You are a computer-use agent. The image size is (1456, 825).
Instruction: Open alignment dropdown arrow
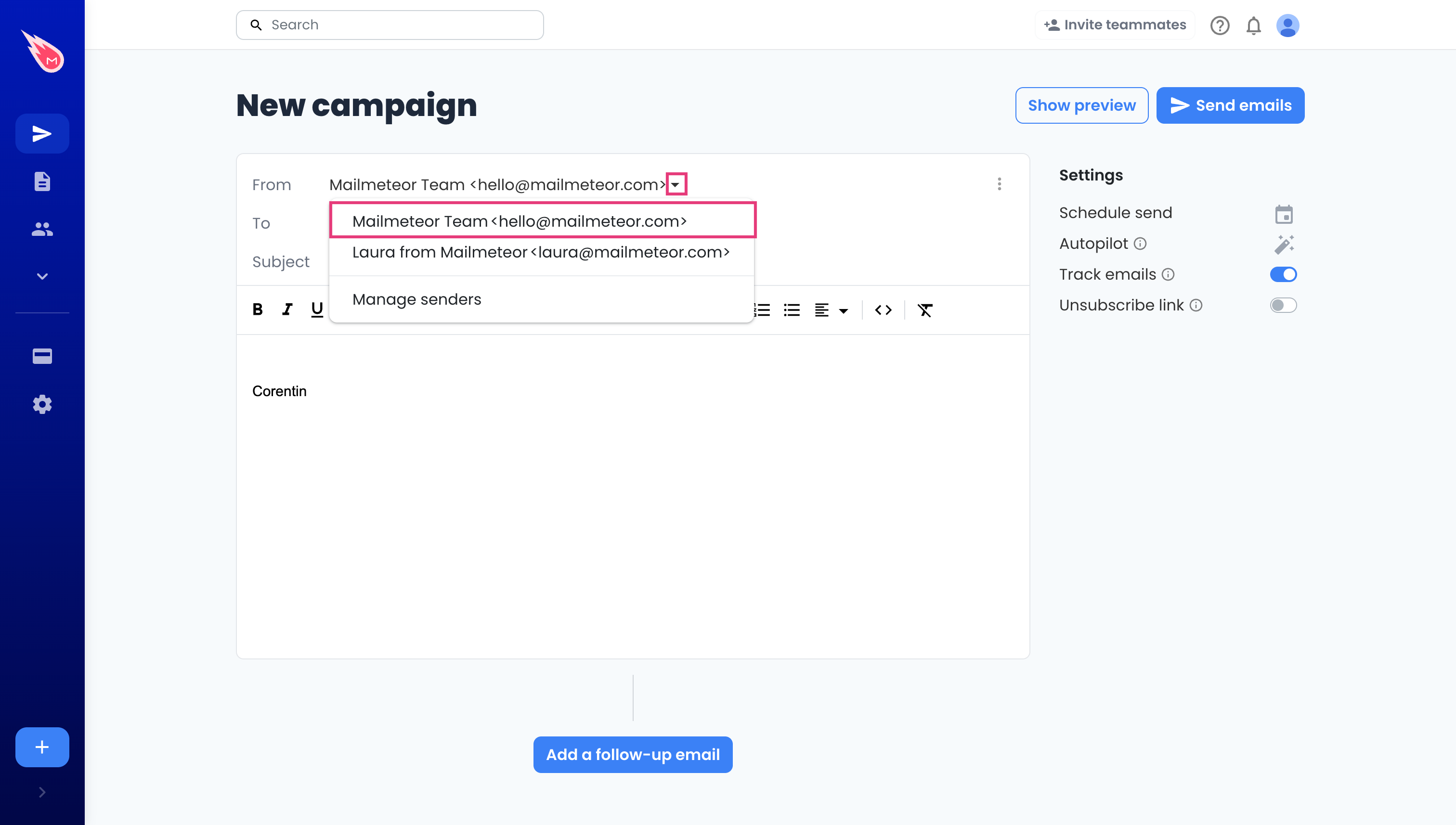coord(844,310)
